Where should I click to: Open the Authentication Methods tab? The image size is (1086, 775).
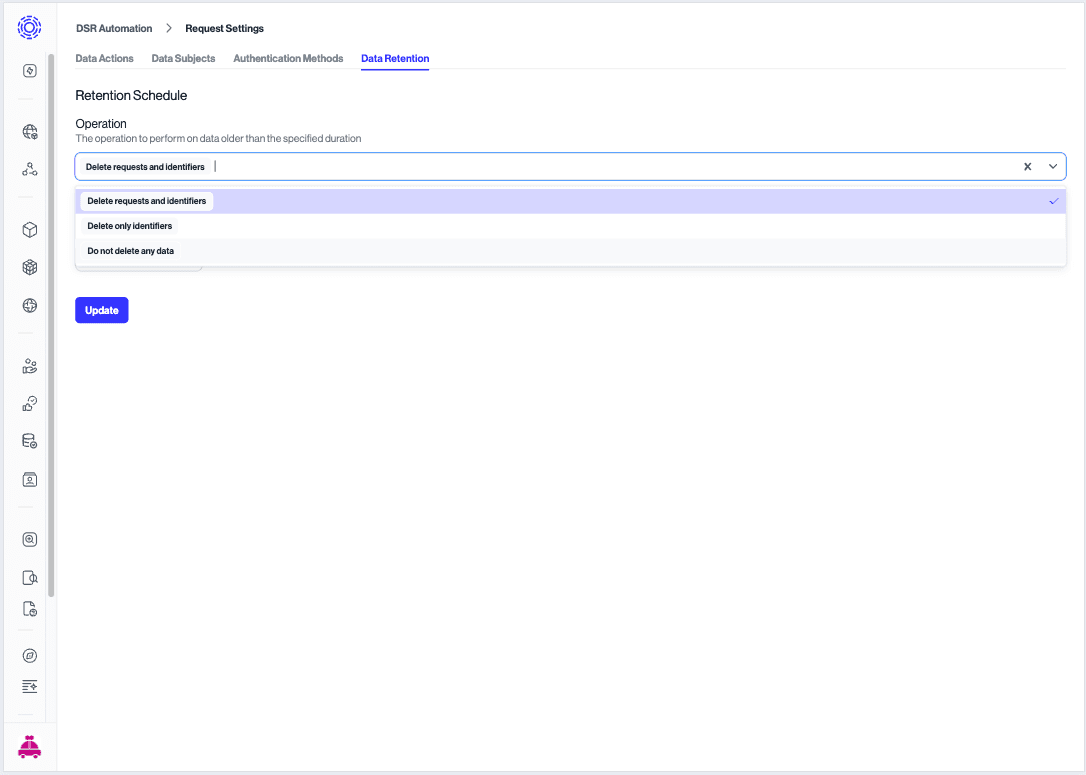pos(288,58)
